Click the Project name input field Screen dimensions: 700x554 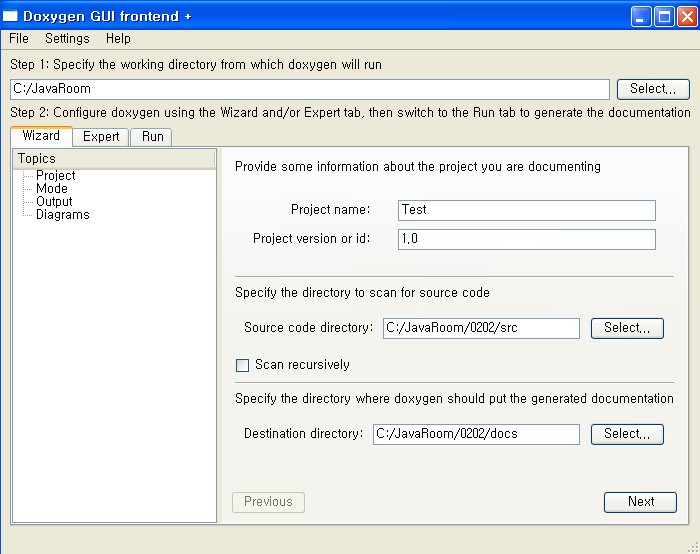tap(527, 210)
